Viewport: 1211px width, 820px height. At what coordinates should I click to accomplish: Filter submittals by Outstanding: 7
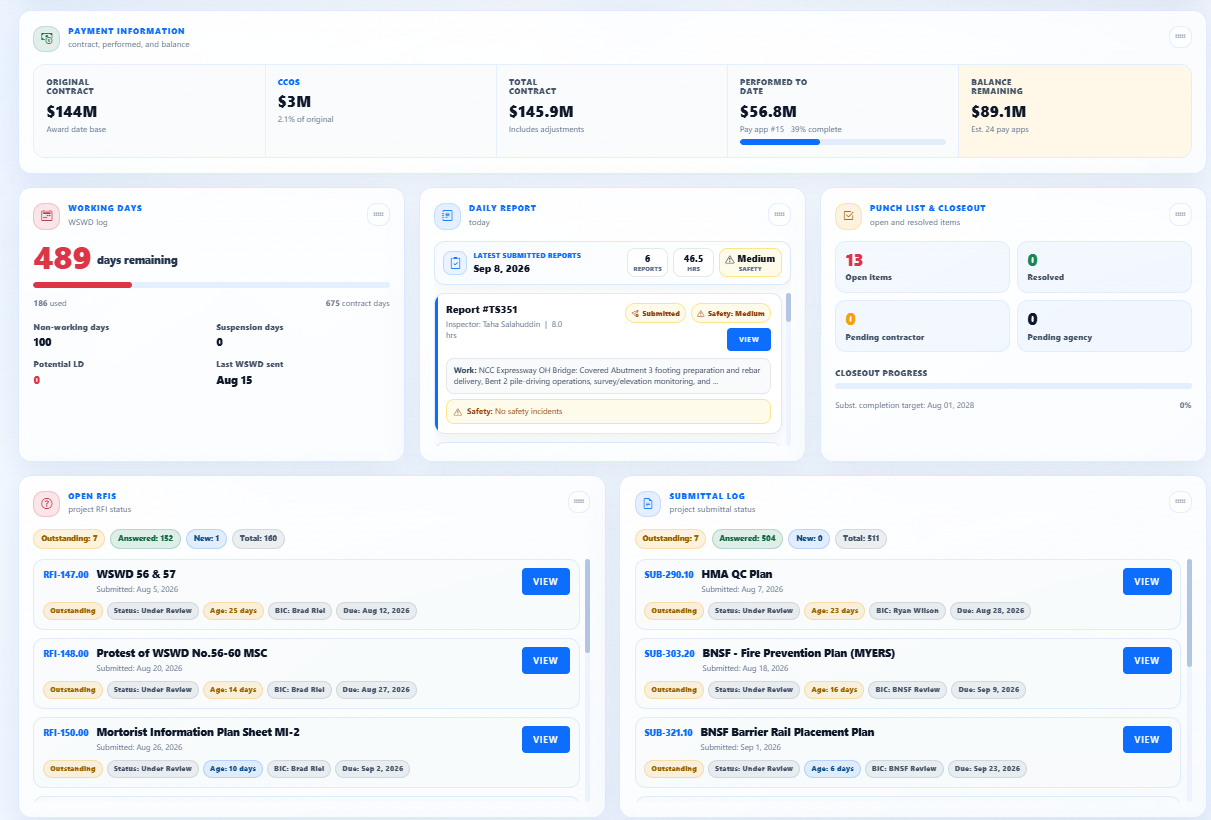[x=670, y=539]
